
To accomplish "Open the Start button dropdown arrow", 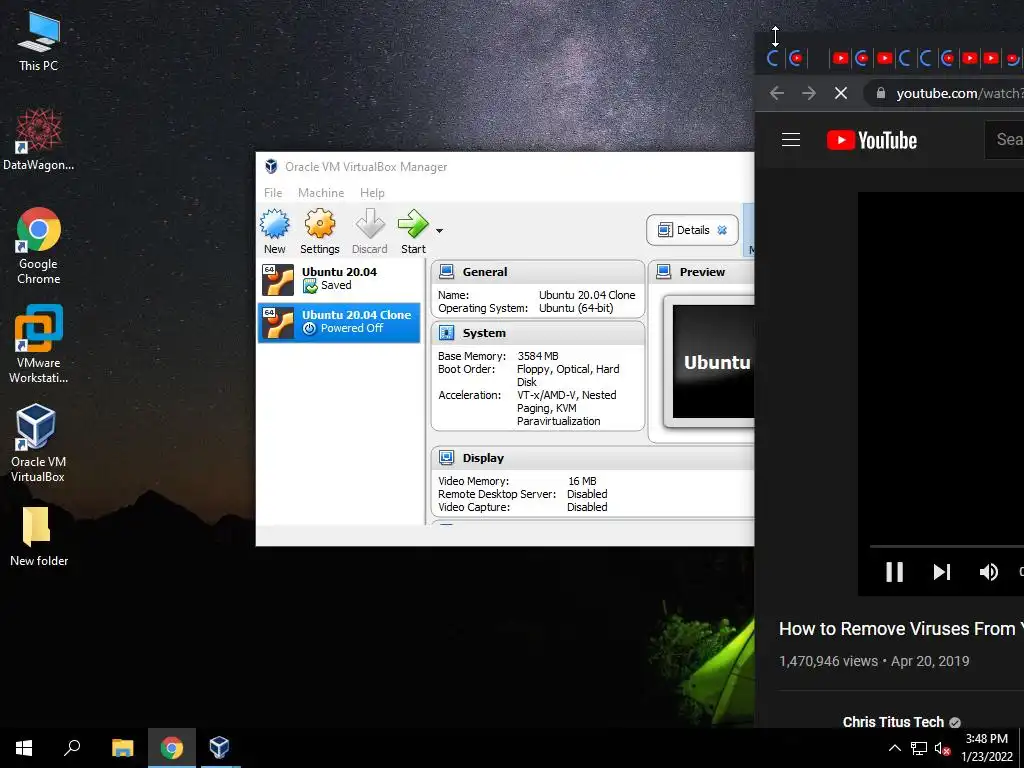I will click(440, 231).
